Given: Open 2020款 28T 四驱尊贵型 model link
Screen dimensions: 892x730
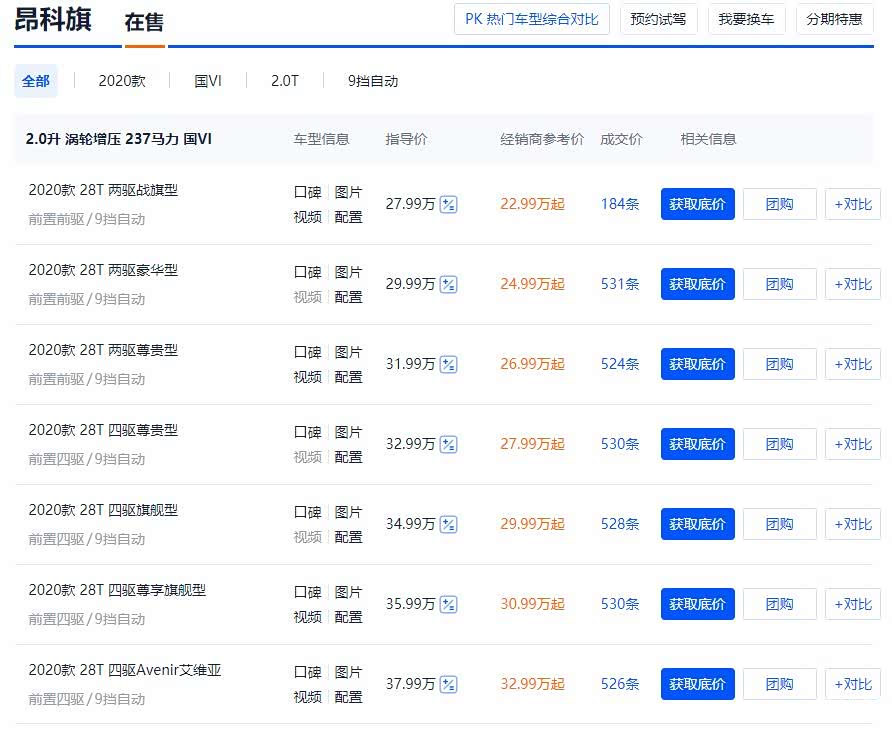Looking at the screenshot, I should click(103, 430).
